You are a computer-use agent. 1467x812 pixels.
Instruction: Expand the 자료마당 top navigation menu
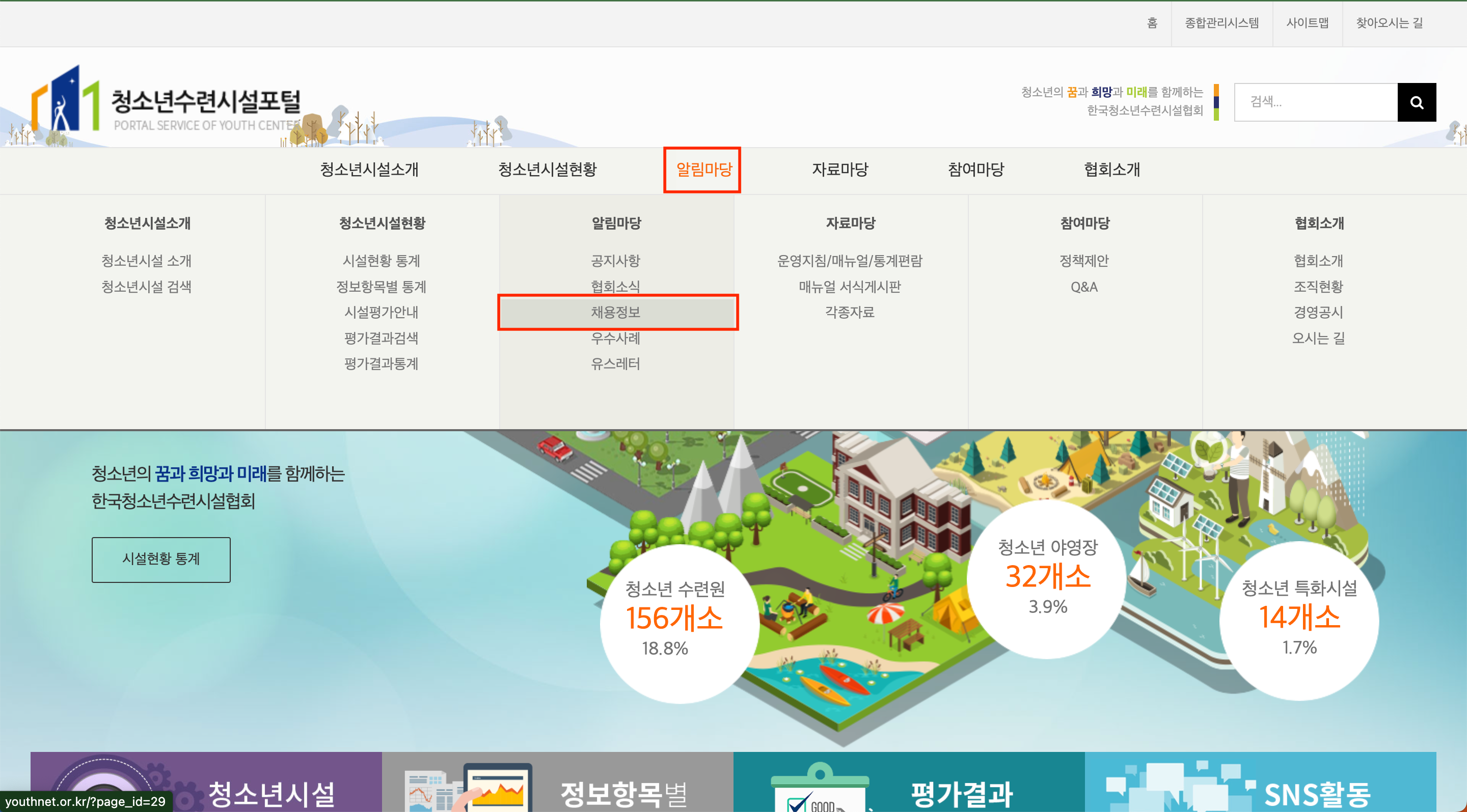(839, 170)
